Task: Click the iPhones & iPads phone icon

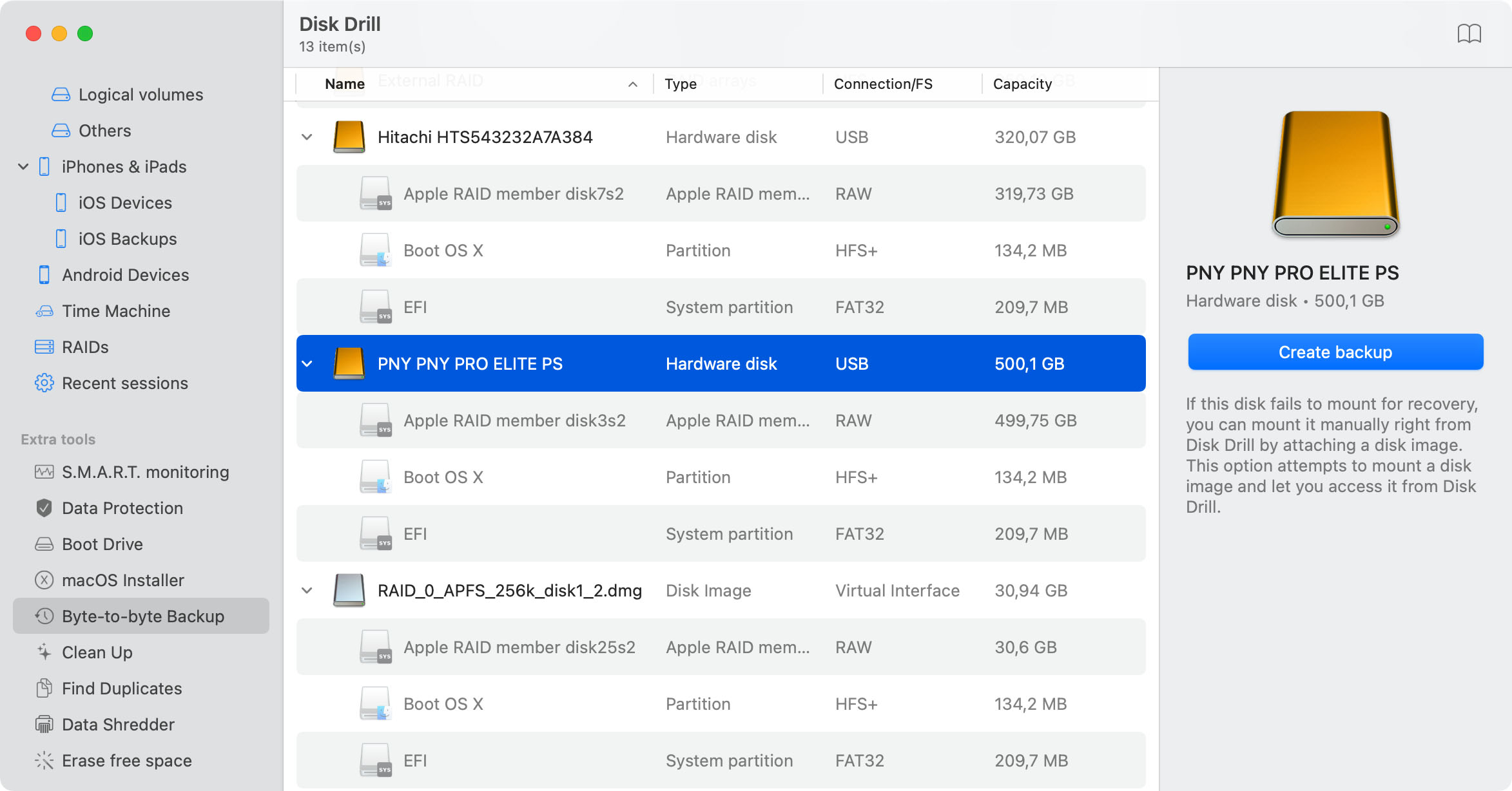Action: (44, 167)
